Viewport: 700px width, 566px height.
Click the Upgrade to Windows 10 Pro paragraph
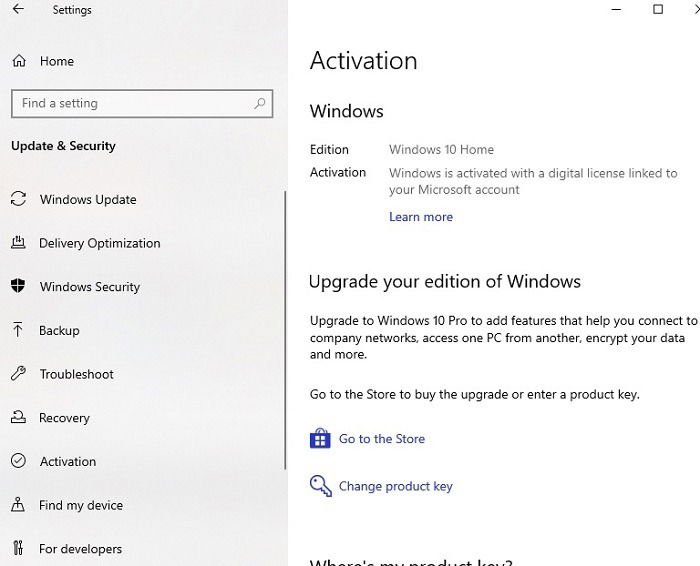click(x=504, y=337)
